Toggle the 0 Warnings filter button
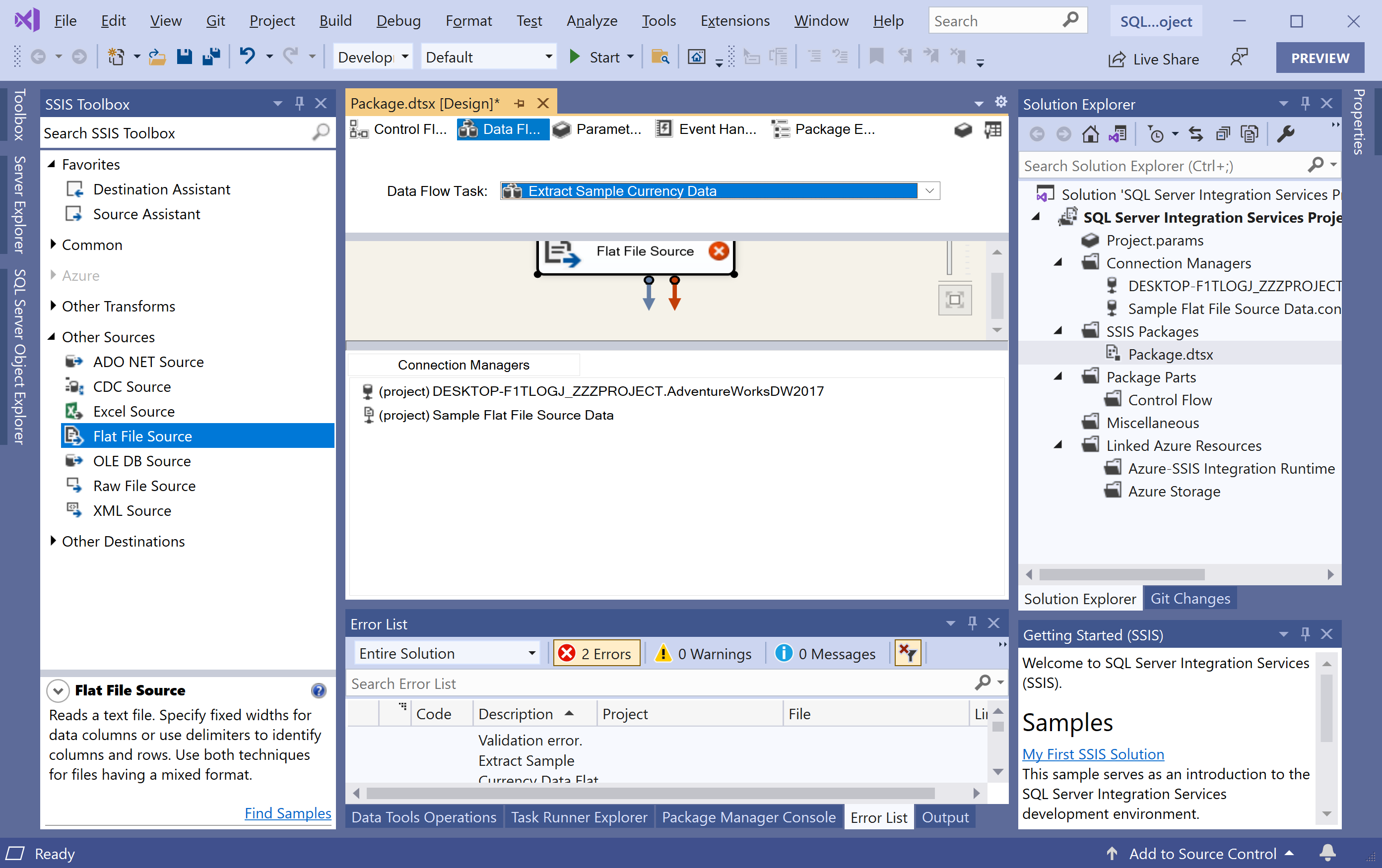This screenshot has width=1382, height=868. point(704,653)
